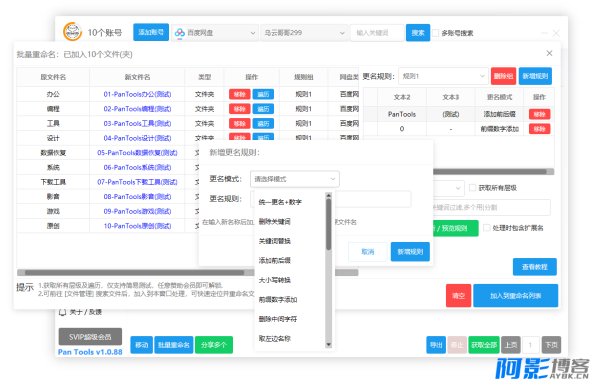
Task: Click scrollbar down arrow in mode list
Action: [x=328, y=345]
